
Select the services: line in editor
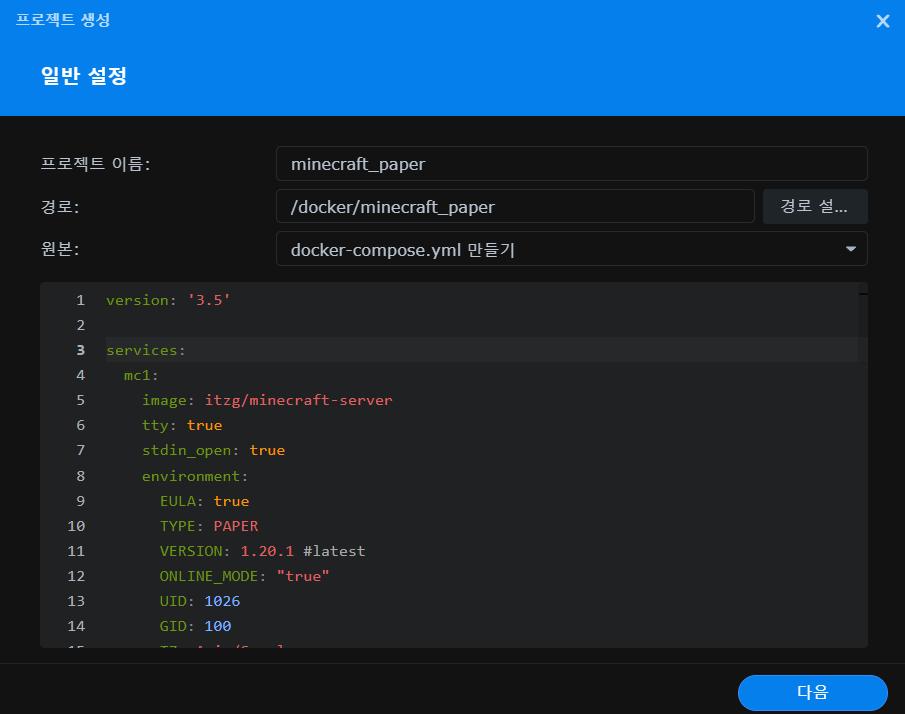pyautogui.click(x=146, y=350)
